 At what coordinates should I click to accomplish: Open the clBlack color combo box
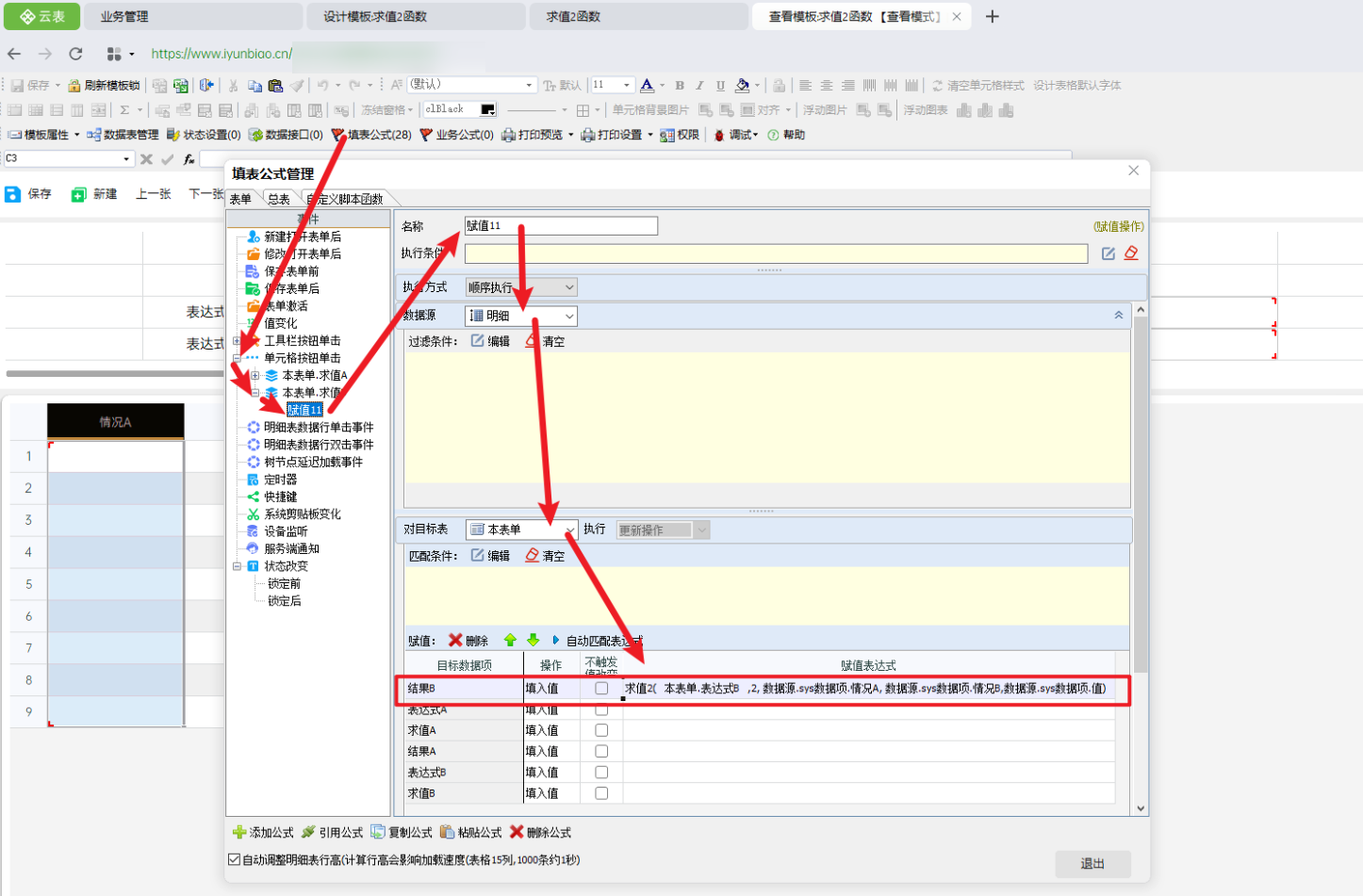[459, 109]
